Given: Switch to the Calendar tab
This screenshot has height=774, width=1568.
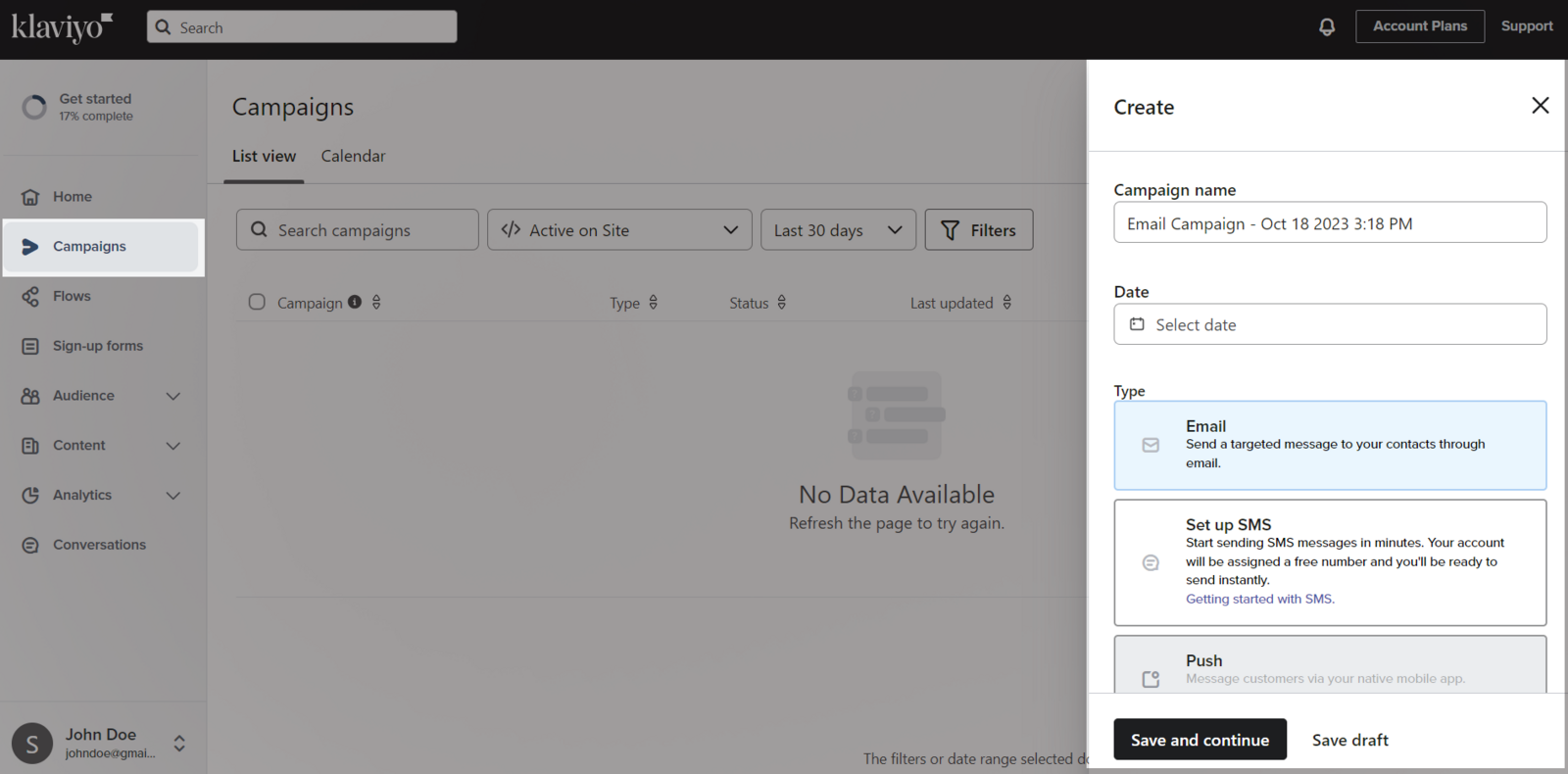Looking at the screenshot, I should click(353, 156).
